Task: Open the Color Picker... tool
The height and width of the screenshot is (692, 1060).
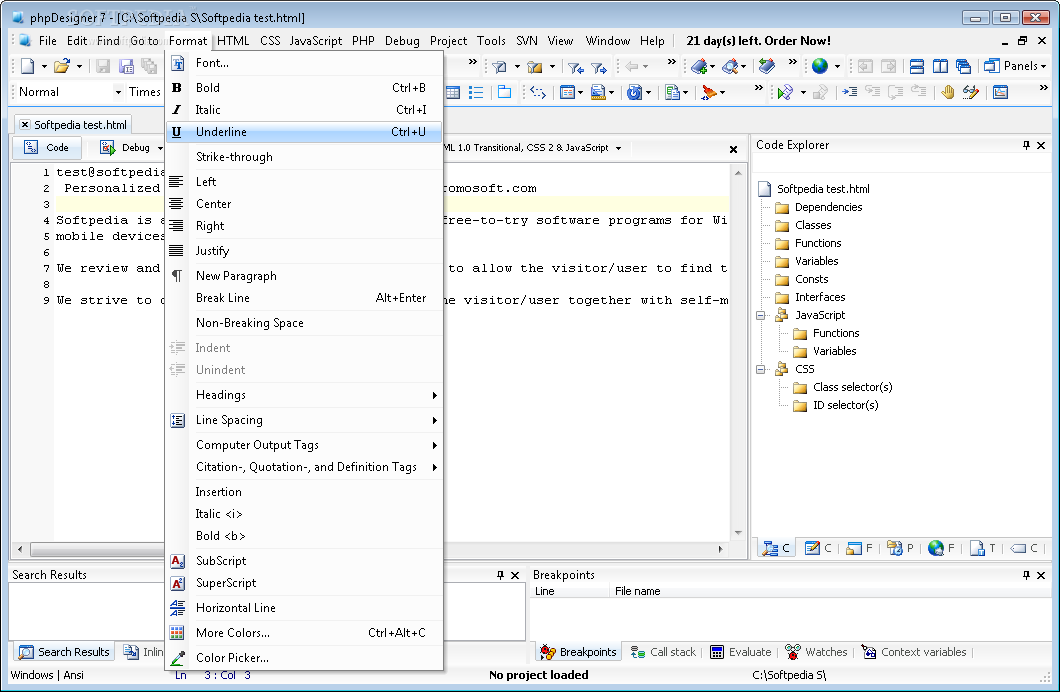Action: tap(304, 658)
